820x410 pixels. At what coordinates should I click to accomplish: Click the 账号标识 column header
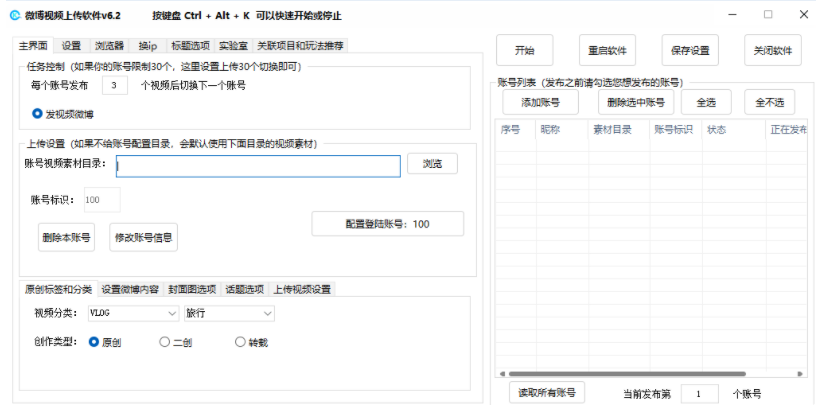pos(676,130)
